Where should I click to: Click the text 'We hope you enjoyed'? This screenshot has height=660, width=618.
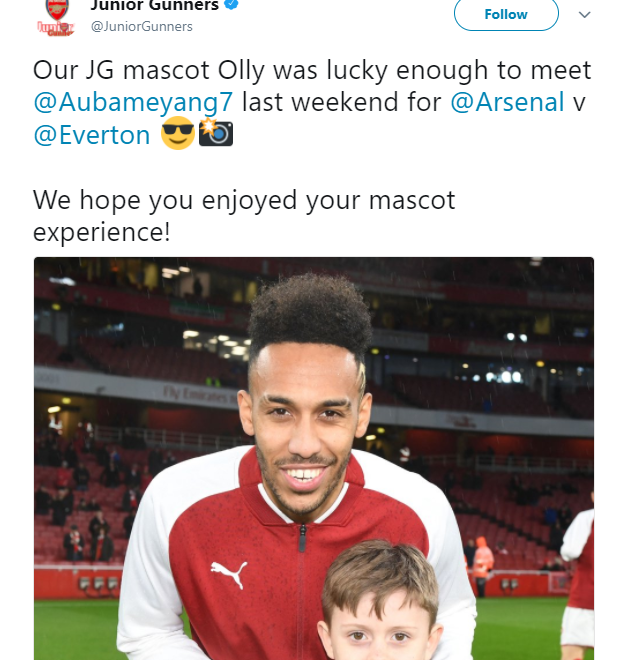coord(165,200)
